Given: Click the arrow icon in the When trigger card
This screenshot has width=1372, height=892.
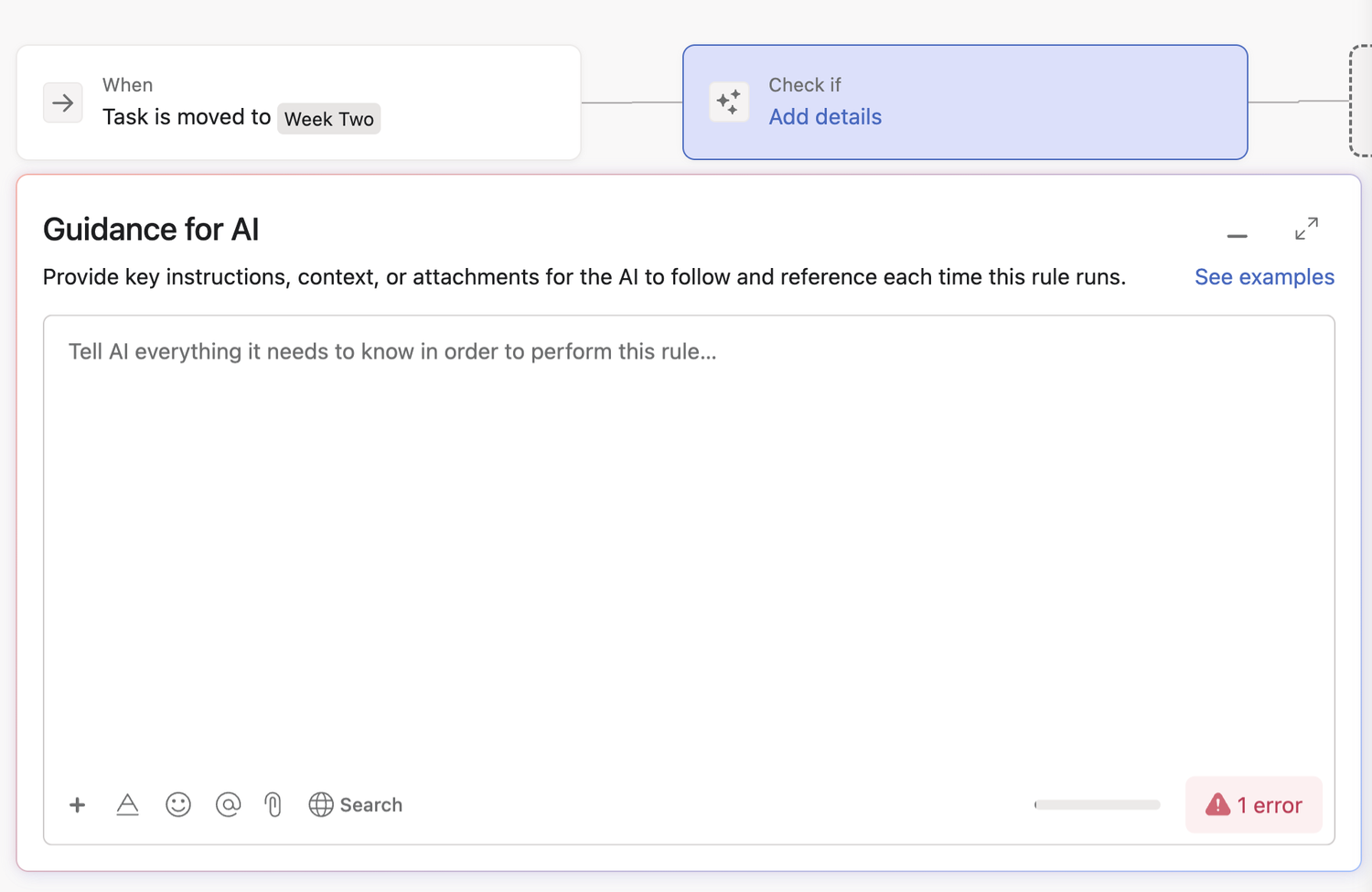Looking at the screenshot, I should coord(63,102).
